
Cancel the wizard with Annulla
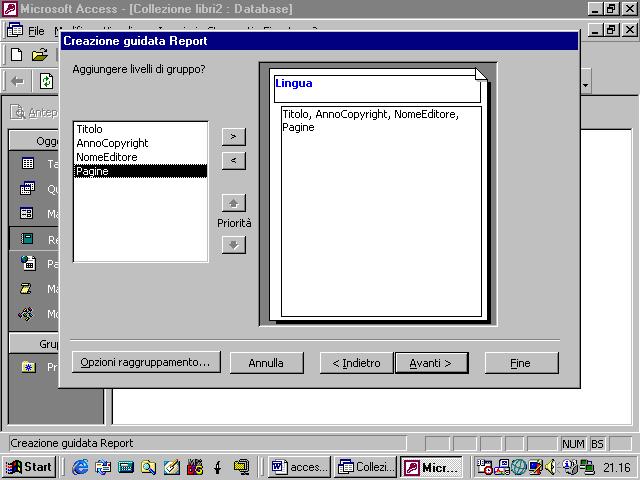(x=267, y=363)
